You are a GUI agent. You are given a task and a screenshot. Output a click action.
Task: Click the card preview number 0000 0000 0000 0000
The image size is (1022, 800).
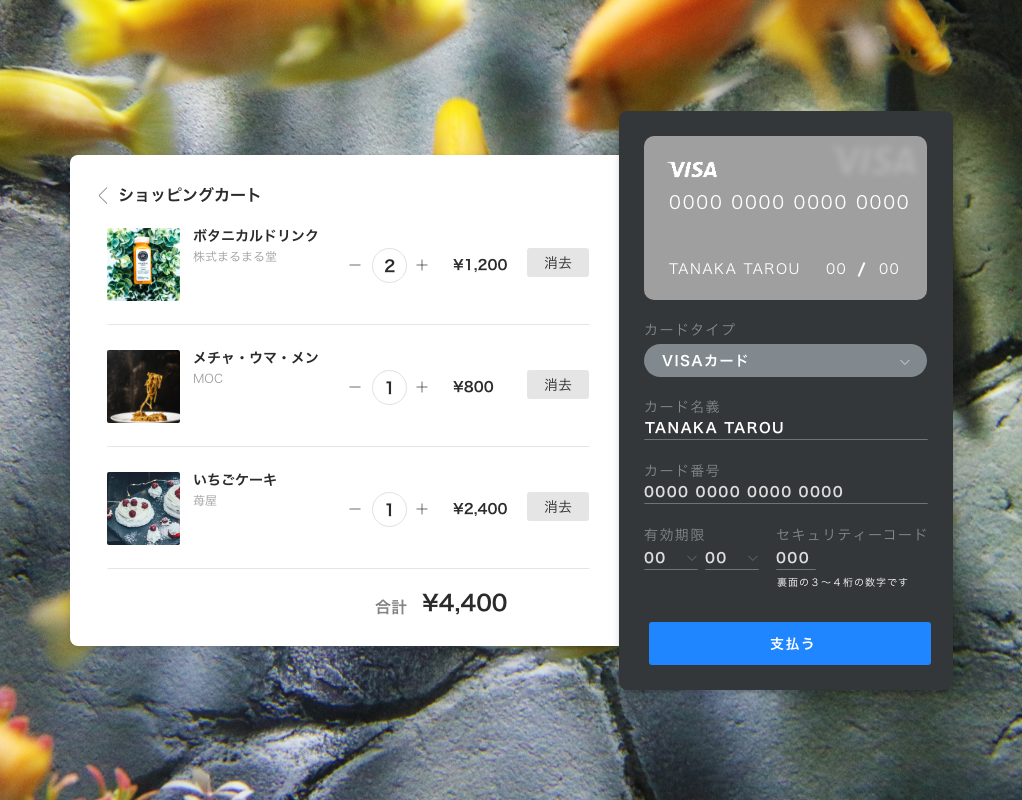789,203
